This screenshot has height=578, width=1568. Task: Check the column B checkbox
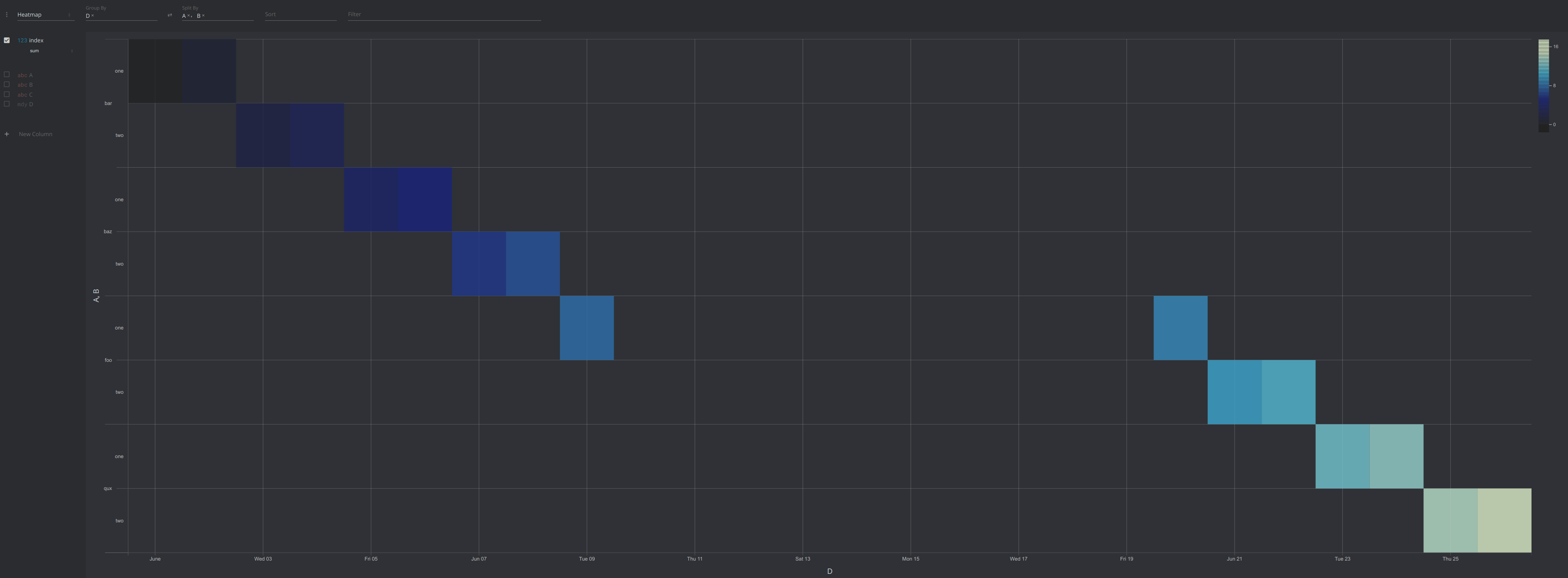pos(7,85)
